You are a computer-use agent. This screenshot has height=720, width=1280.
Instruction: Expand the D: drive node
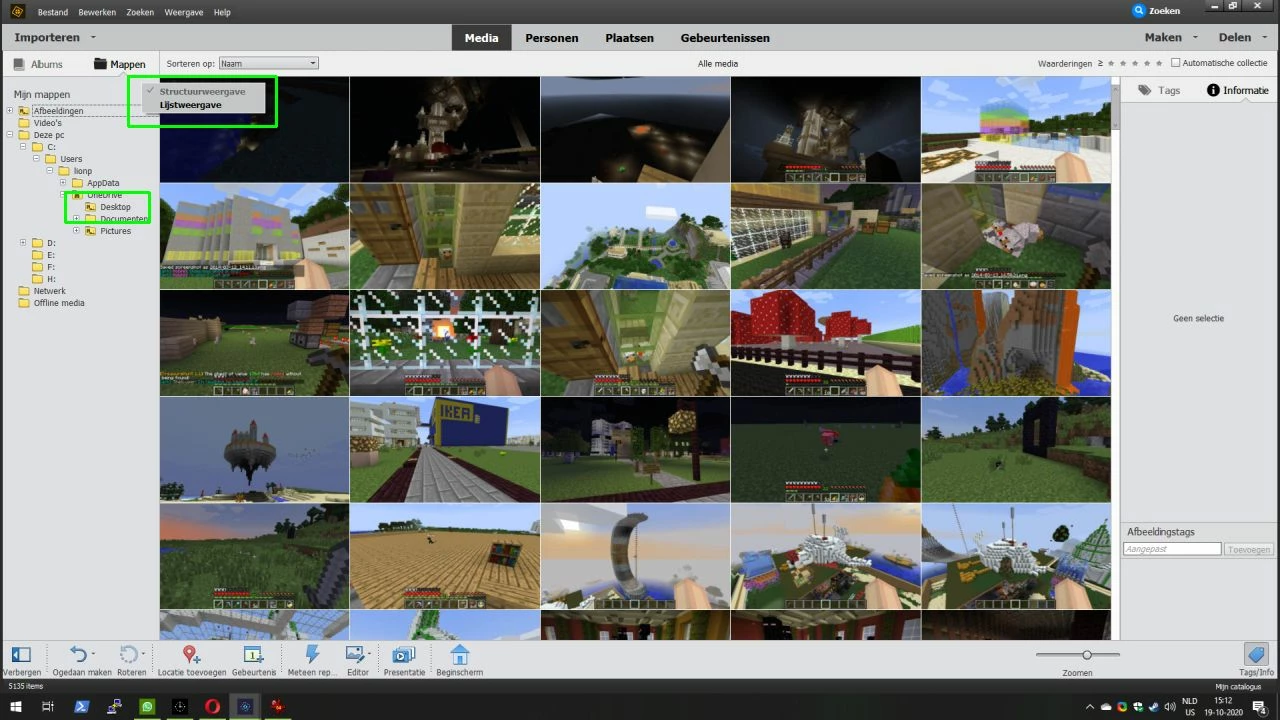point(24,243)
